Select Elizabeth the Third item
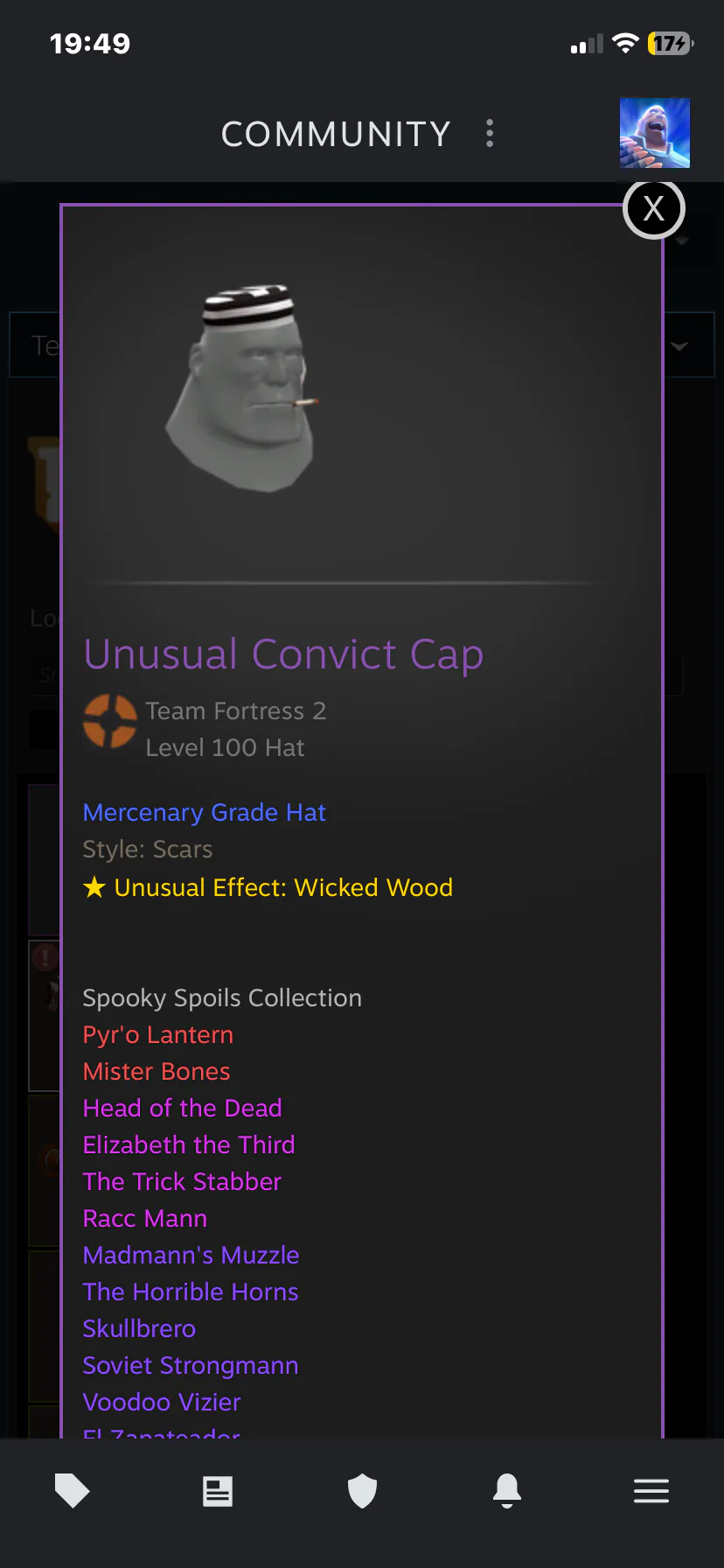Viewport: 724px width, 1568px height. coord(189,1145)
